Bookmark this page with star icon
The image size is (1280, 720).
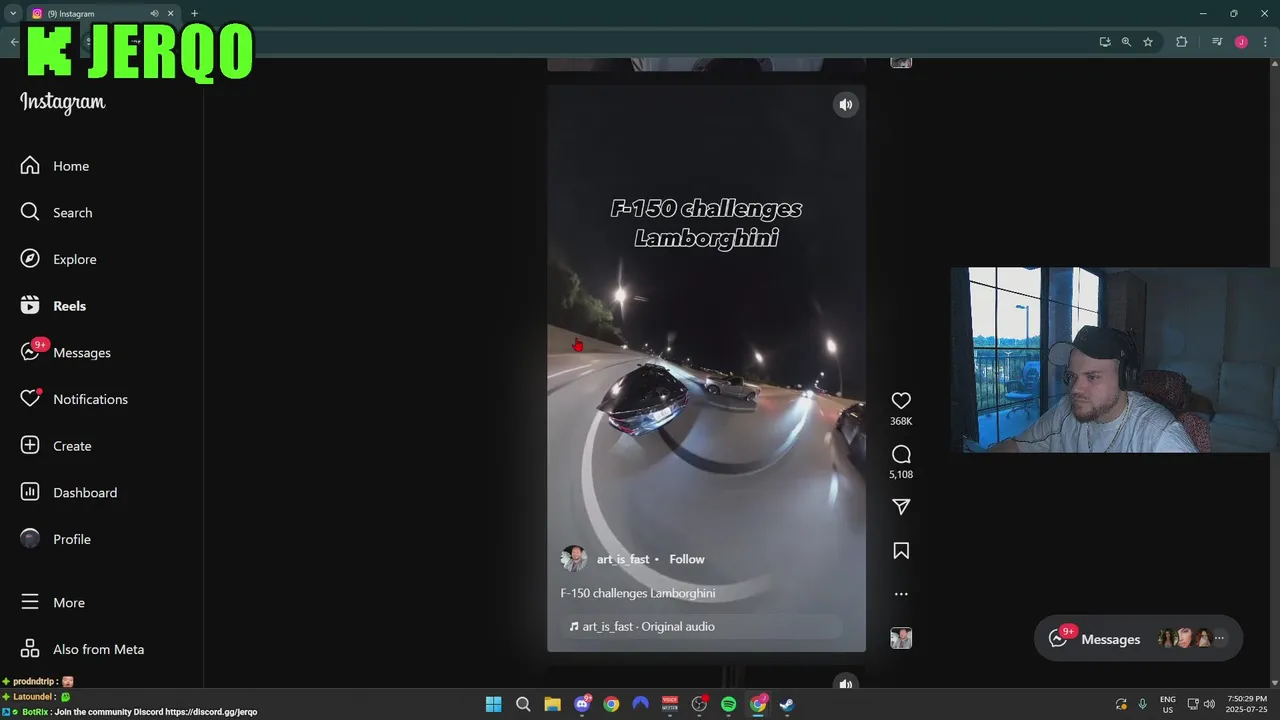(x=1148, y=42)
